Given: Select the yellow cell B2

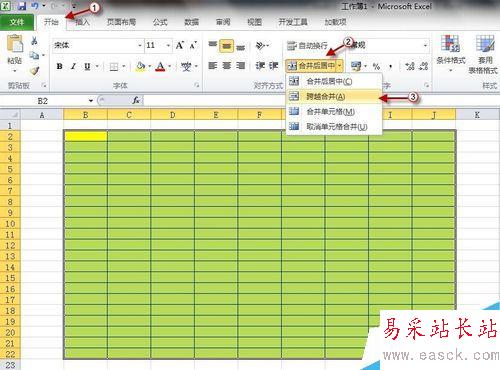Looking at the screenshot, I should coord(85,136).
